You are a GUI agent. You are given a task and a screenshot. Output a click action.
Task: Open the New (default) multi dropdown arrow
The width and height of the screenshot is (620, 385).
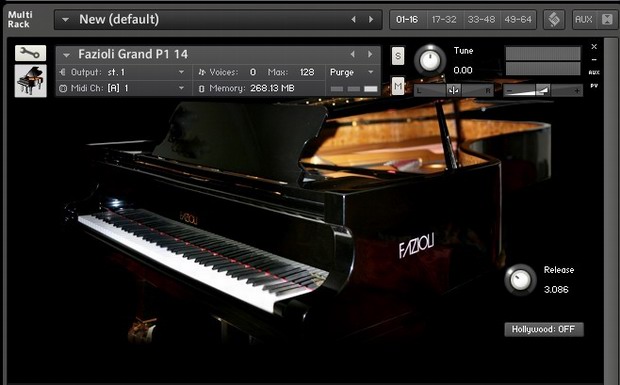pyautogui.click(x=65, y=19)
